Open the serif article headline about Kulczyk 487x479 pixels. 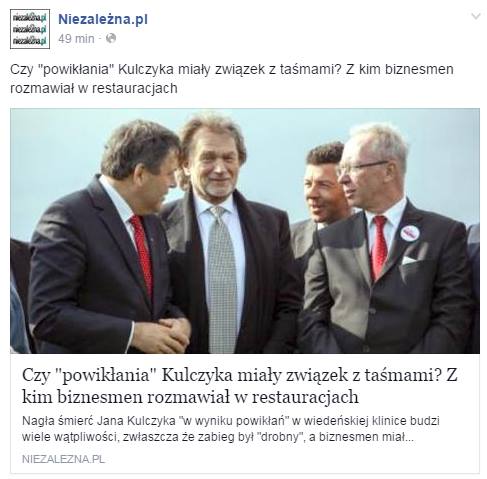[239, 386]
